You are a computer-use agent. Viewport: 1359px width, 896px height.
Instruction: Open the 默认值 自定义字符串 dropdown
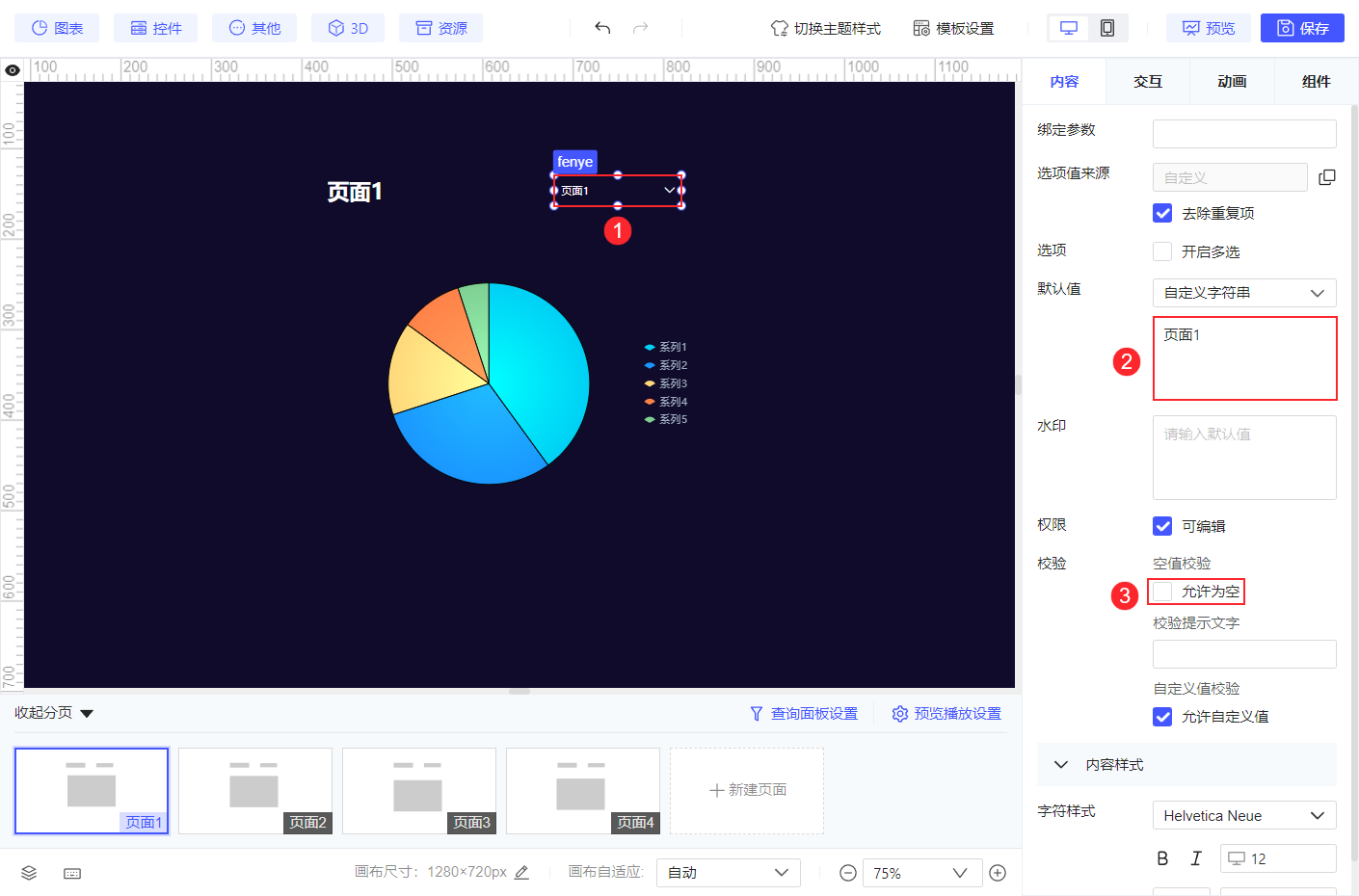coord(1244,293)
